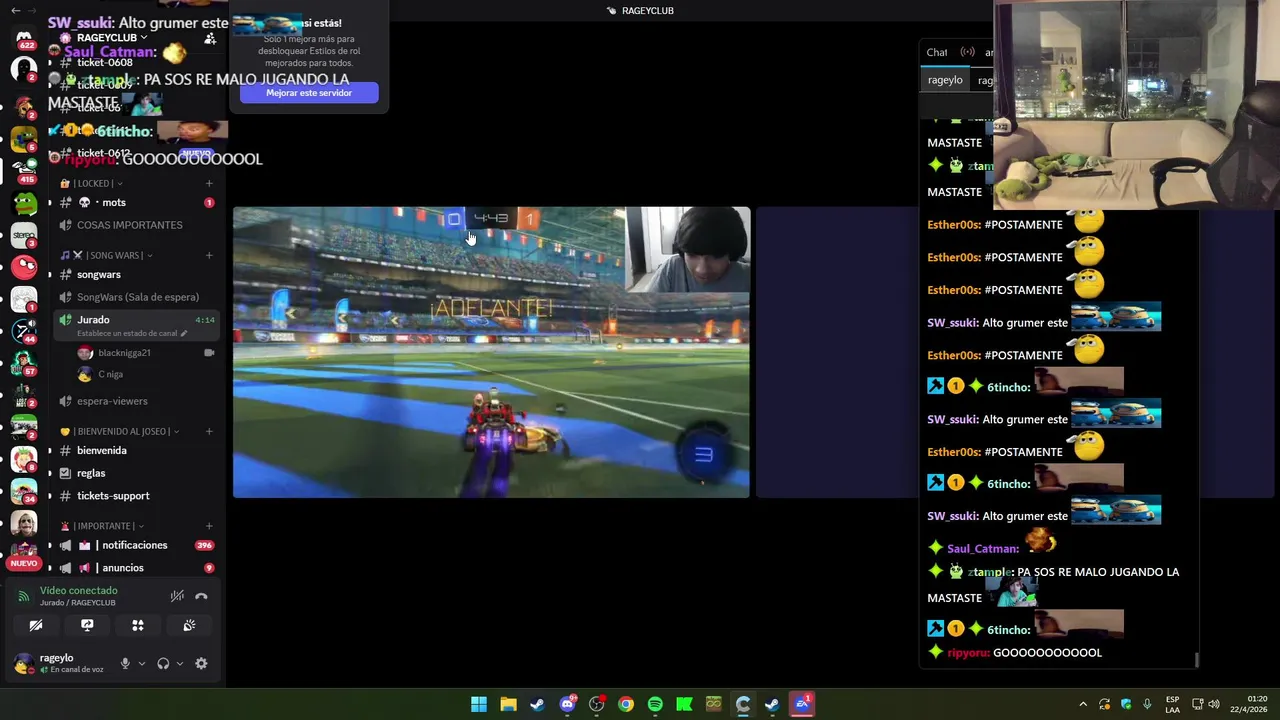
Task: Open notificaciones announcement channel
Action: click(x=136, y=545)
